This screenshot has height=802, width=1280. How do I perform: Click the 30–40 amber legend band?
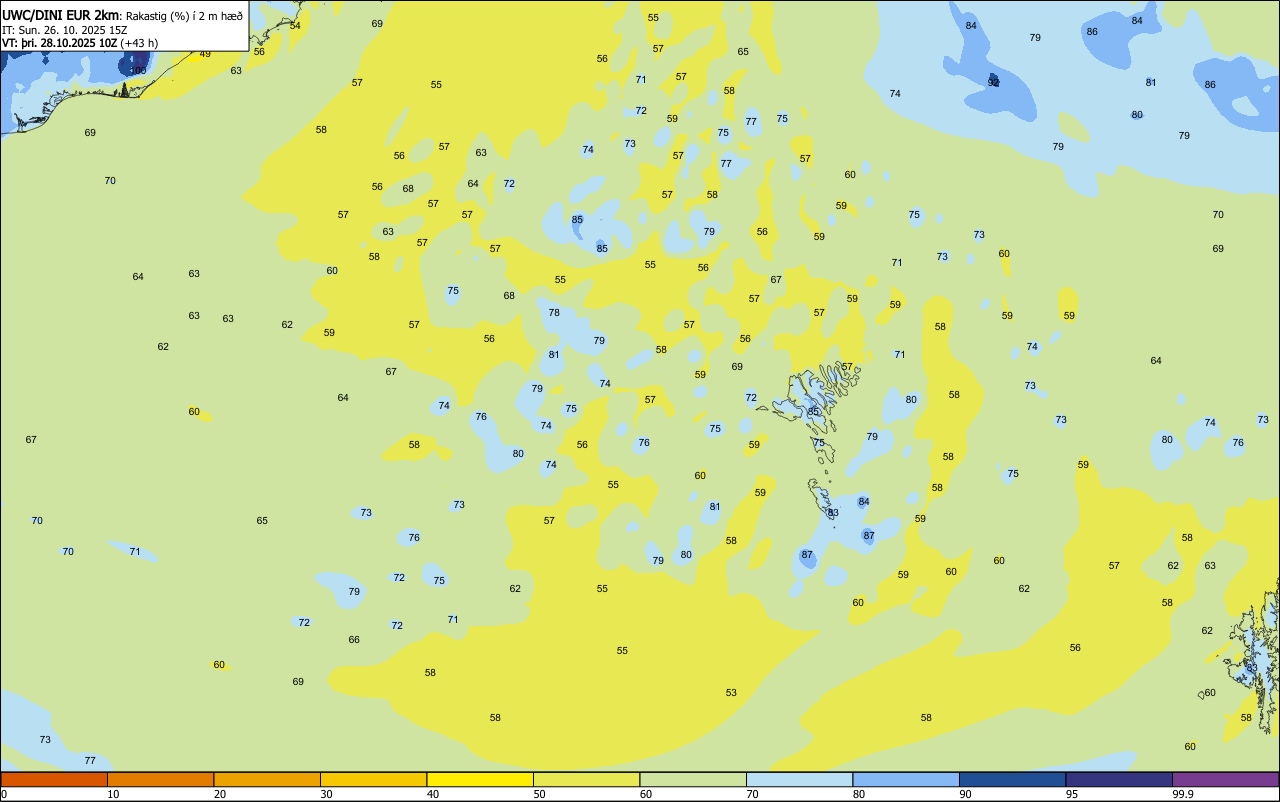[373, 779]
